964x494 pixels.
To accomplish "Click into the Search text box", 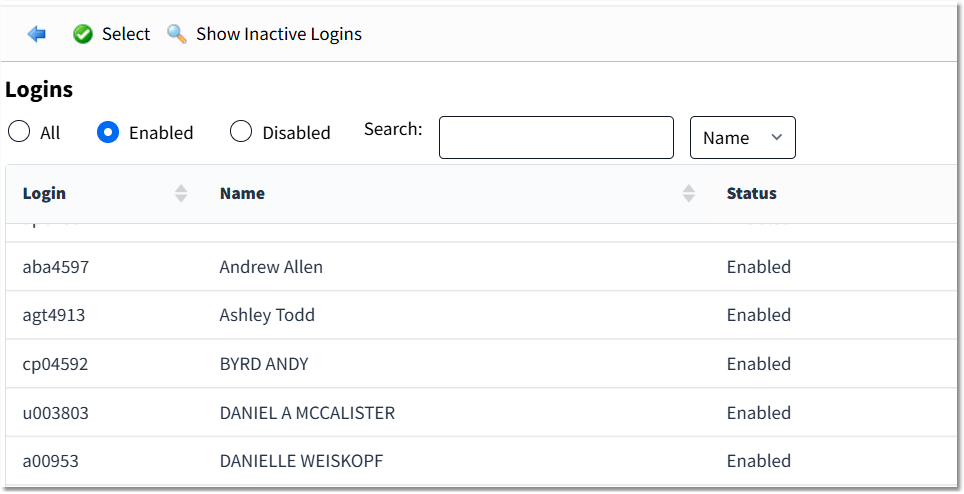I will [556, 138].
